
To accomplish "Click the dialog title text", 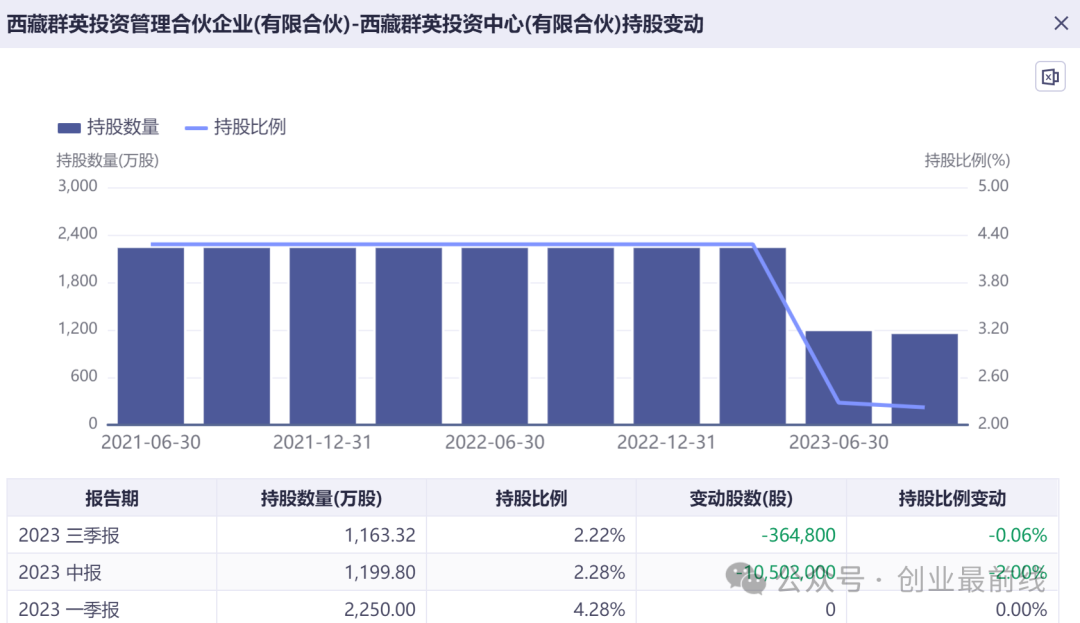I will (355, 24).
